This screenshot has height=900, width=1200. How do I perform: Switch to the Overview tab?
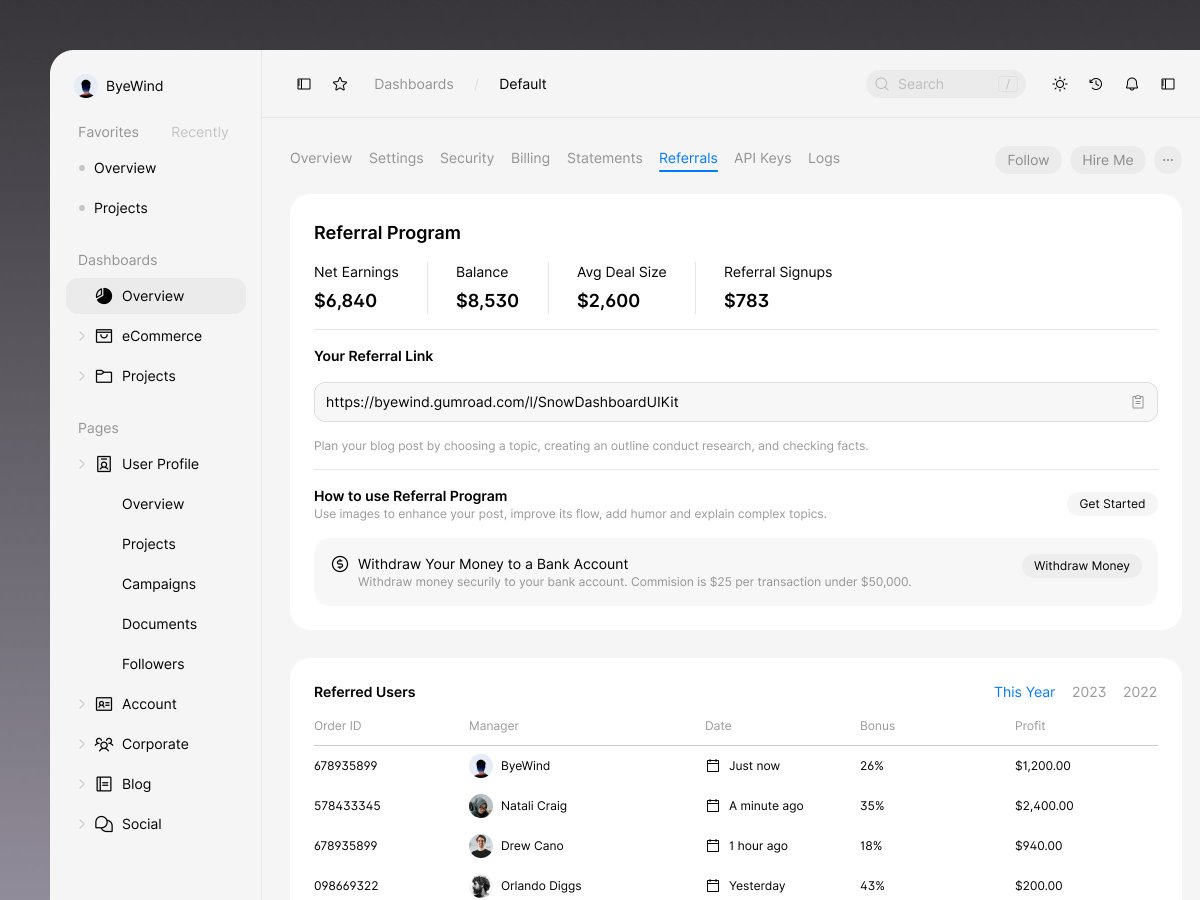click(x=321, y=158)
